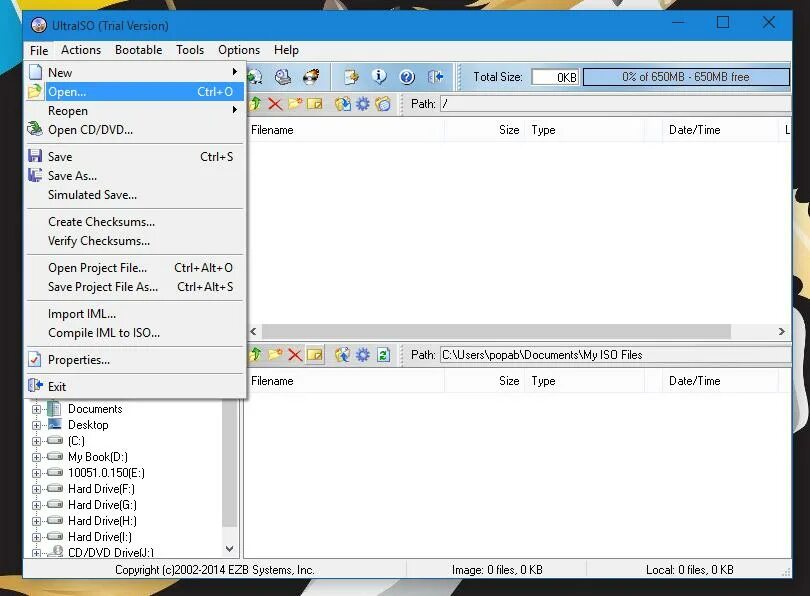Open the New submenu in File menu
The image size is (810, 596).
tap(134, 72)
